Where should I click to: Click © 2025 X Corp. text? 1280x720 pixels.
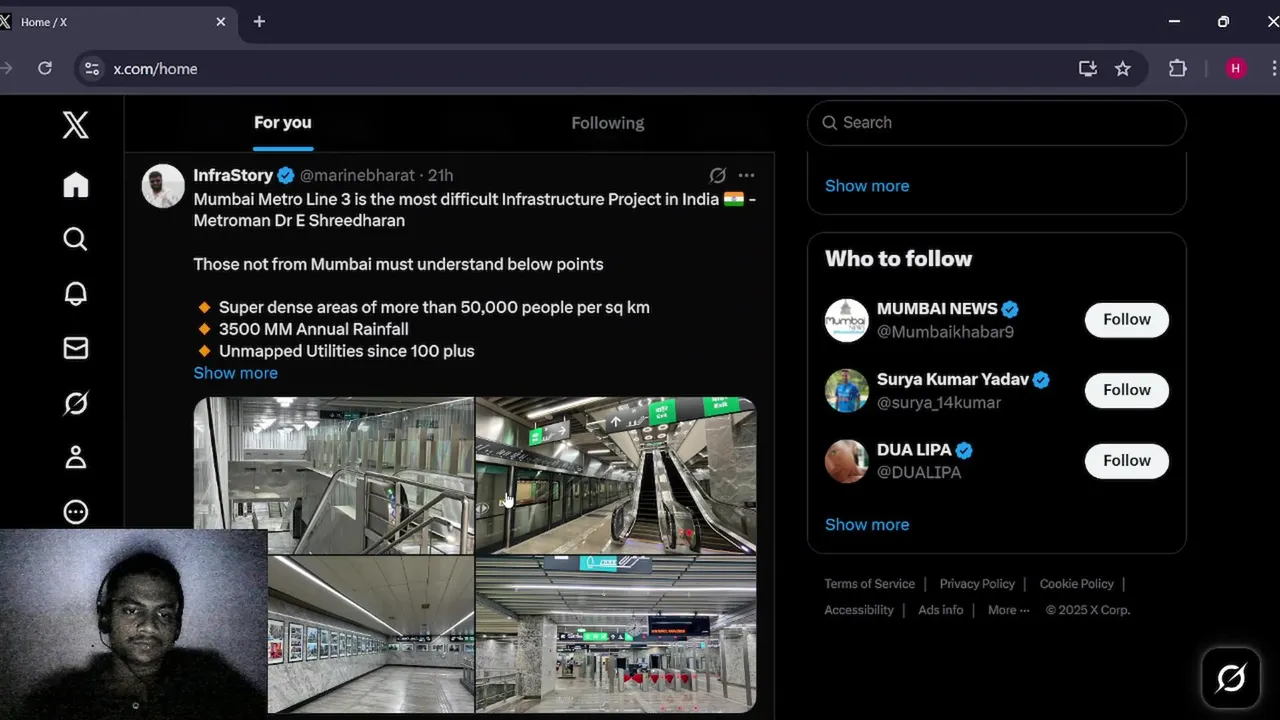click(x=1088, y=610)
